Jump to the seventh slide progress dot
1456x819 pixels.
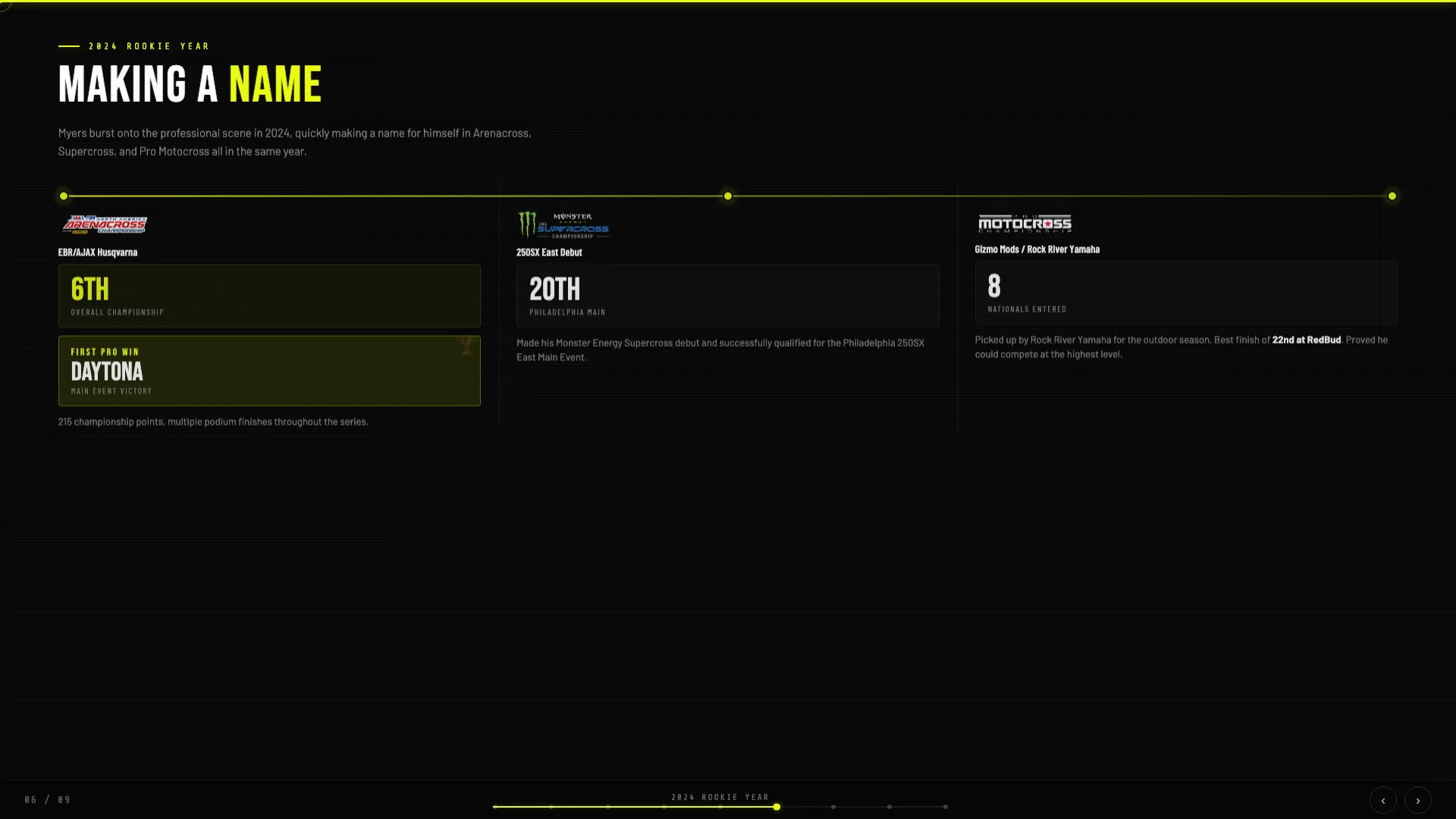click(833, 807)
